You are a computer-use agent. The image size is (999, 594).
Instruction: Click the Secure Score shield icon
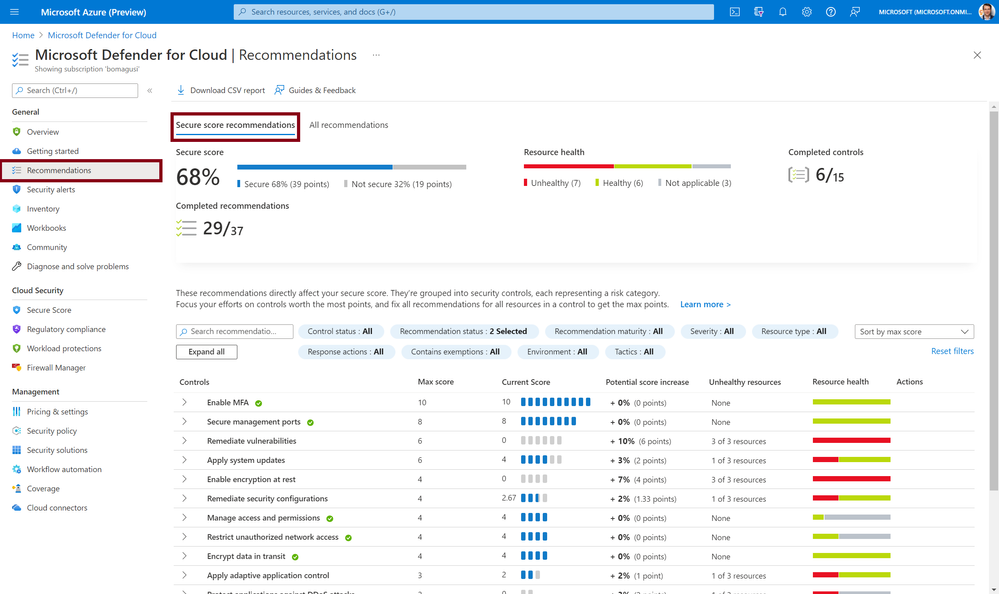pyautogui.click(x=17, y=310)
